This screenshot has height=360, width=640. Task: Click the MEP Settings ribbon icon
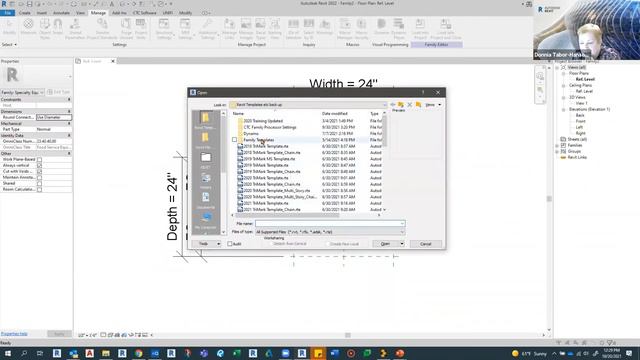(185, 29)
